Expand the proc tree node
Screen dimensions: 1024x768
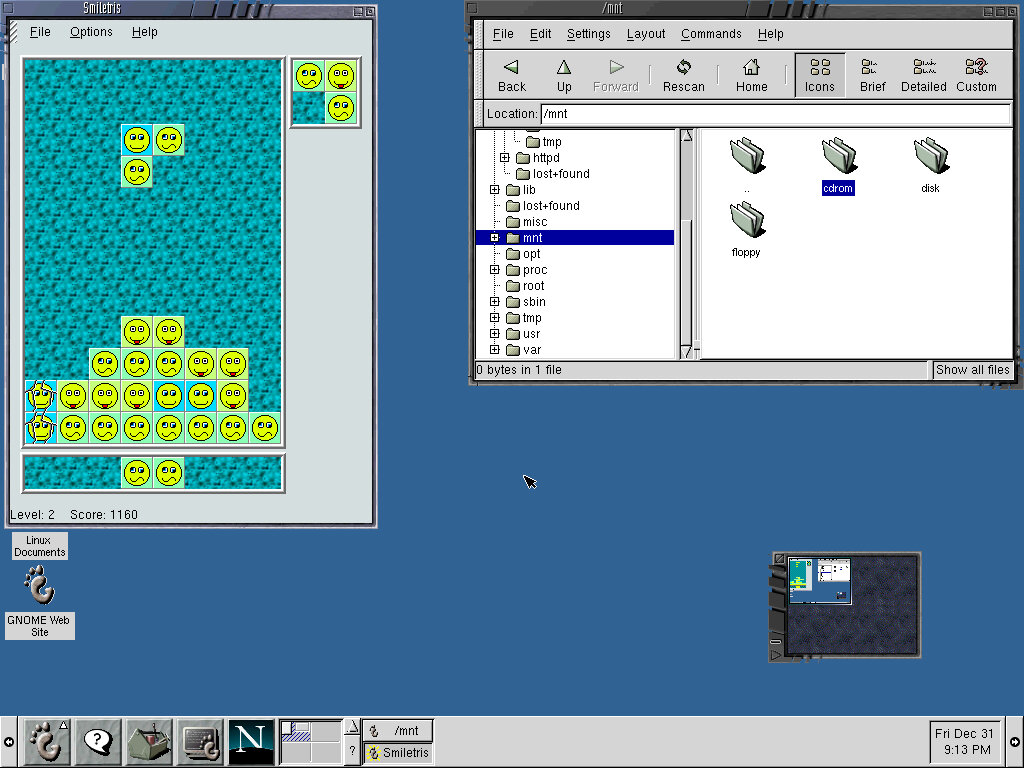(495, 270)
